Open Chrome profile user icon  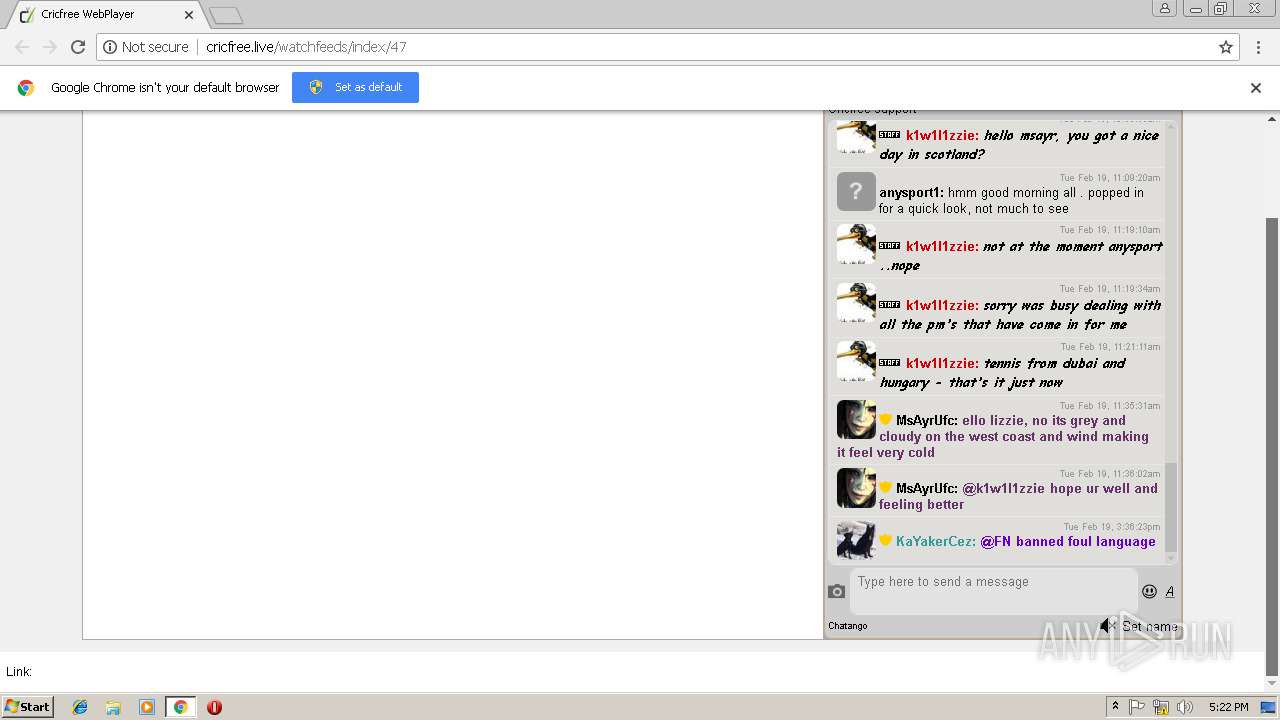1164,8
